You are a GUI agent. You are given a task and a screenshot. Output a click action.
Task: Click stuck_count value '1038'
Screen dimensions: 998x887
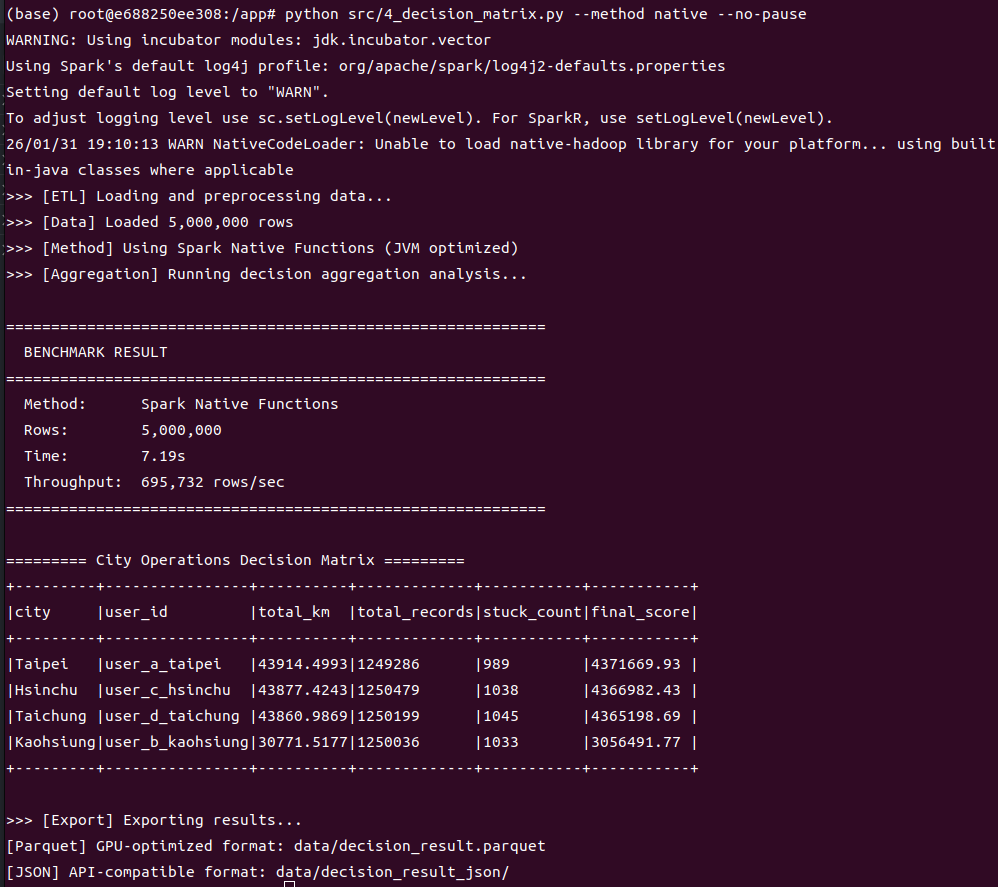click(x=501, y=690)
